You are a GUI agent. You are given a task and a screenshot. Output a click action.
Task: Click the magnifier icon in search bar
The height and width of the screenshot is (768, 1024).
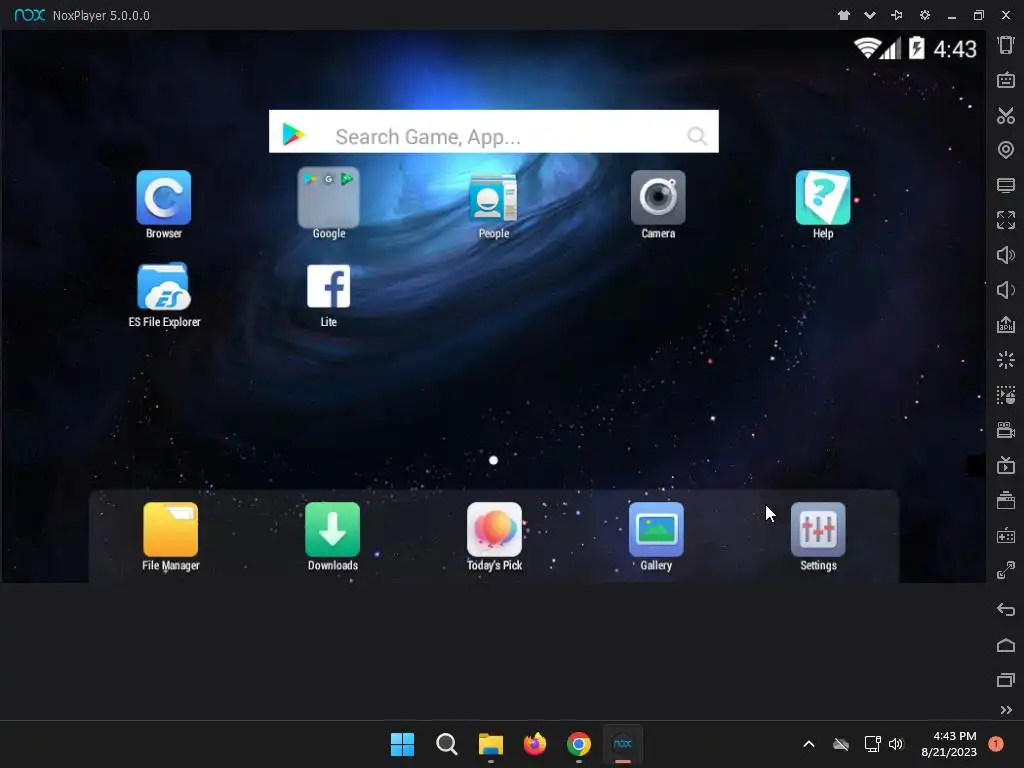click(x=697, y=136)
